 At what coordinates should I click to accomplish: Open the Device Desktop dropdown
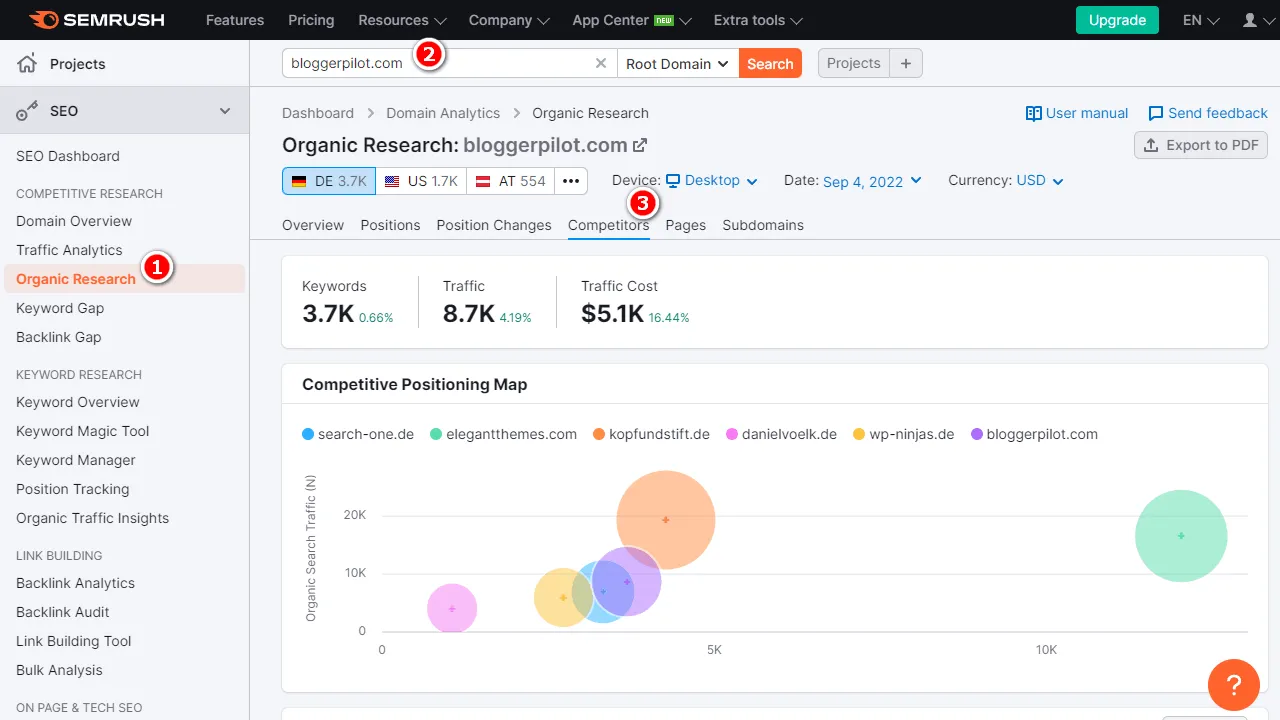coord(712,181)
